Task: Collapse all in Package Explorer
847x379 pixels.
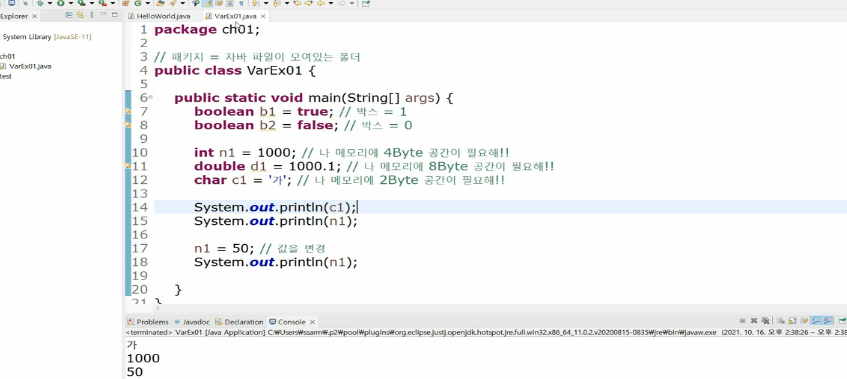Action: 69,15
